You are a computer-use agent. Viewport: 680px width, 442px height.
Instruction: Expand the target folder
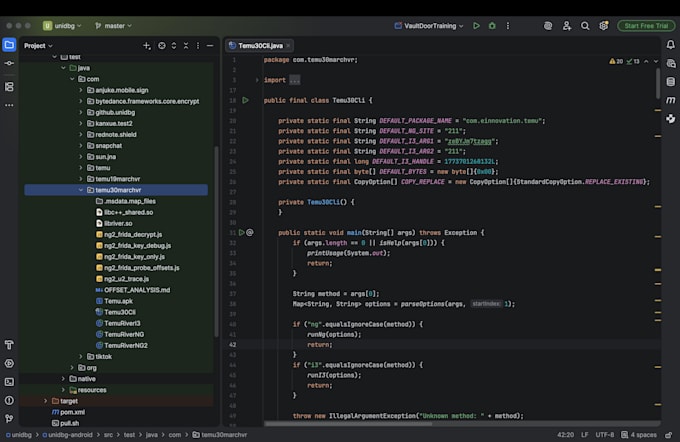coord(46,401)
